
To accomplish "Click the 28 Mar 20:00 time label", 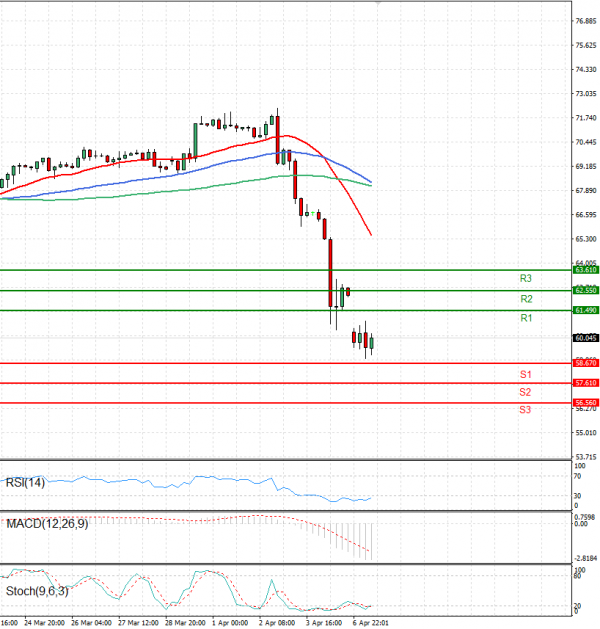I will pyautogui.click(x=185, y=623).
